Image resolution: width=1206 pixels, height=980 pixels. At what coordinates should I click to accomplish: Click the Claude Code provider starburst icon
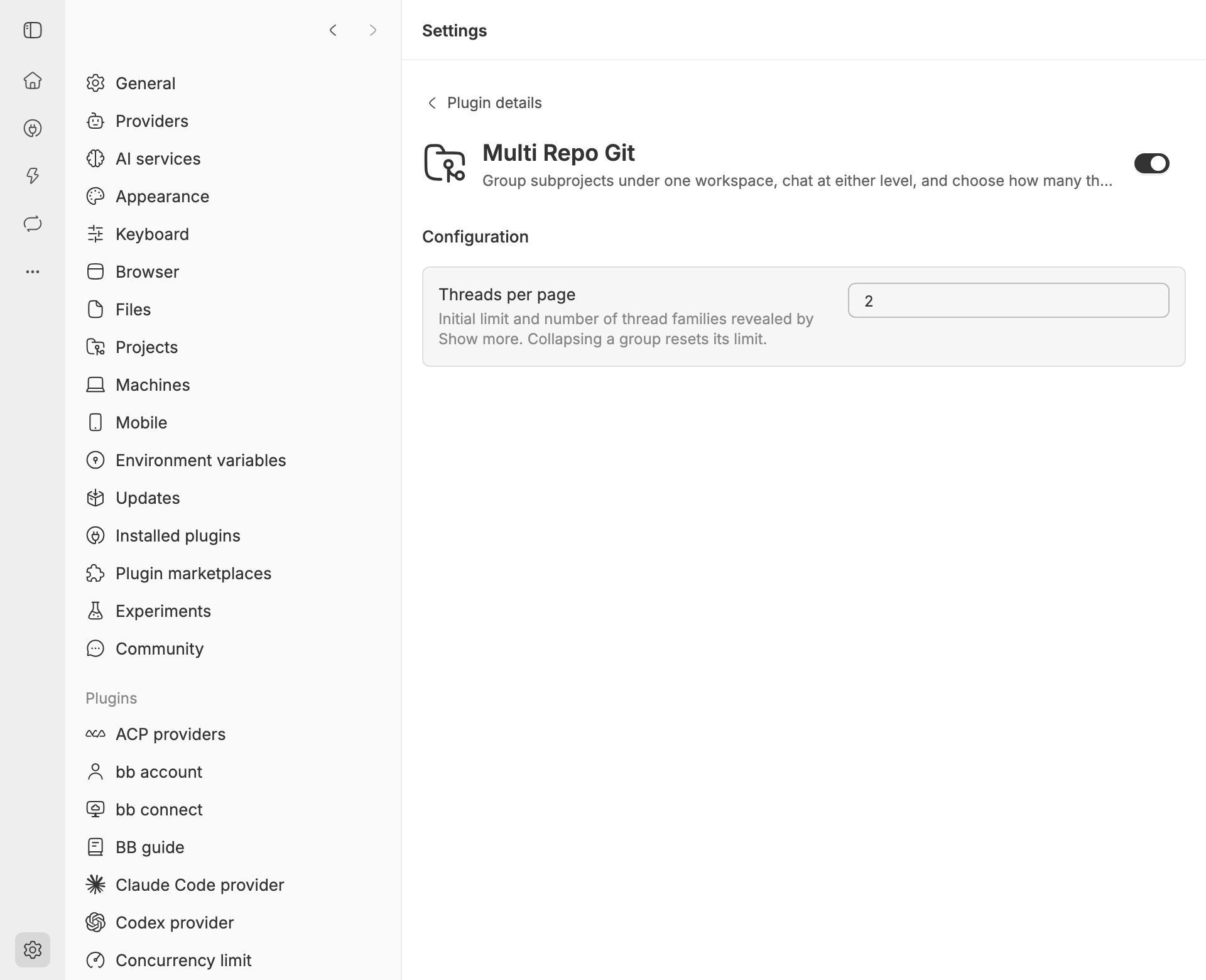pyautogui.click(x=95, y=885)
